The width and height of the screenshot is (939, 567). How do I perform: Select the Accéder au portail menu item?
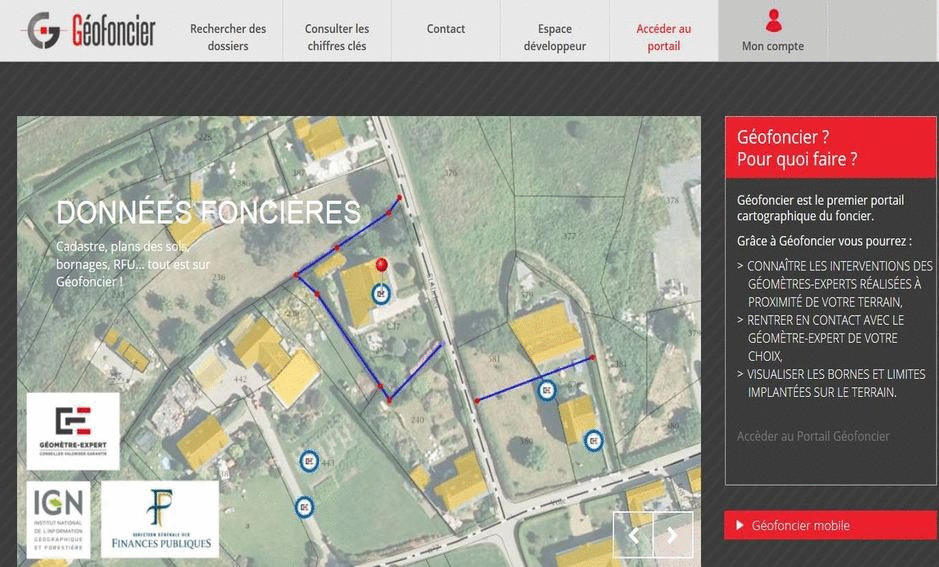pos(664,37)
